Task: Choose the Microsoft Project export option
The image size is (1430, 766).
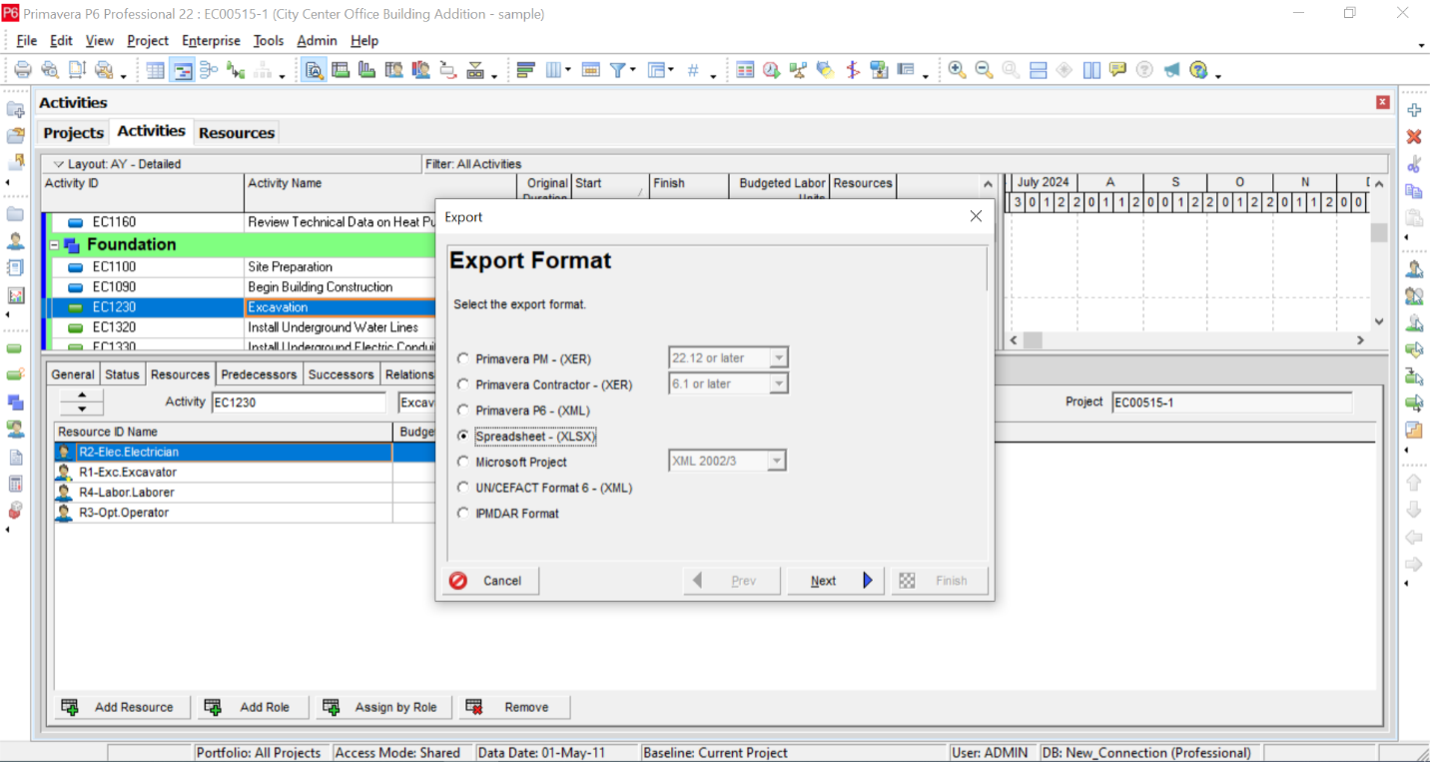Action: pyautogui.click(x=462, y=462)
